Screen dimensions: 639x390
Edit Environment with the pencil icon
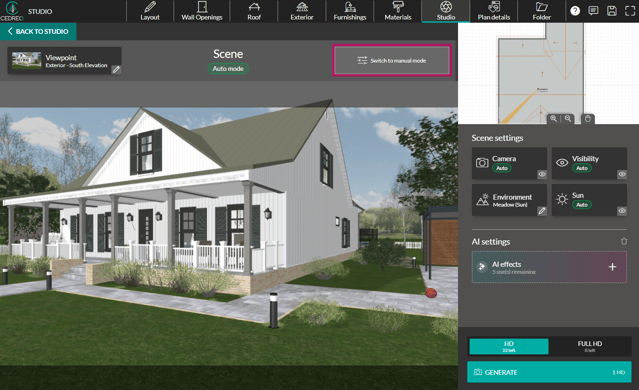pos(542,211)
